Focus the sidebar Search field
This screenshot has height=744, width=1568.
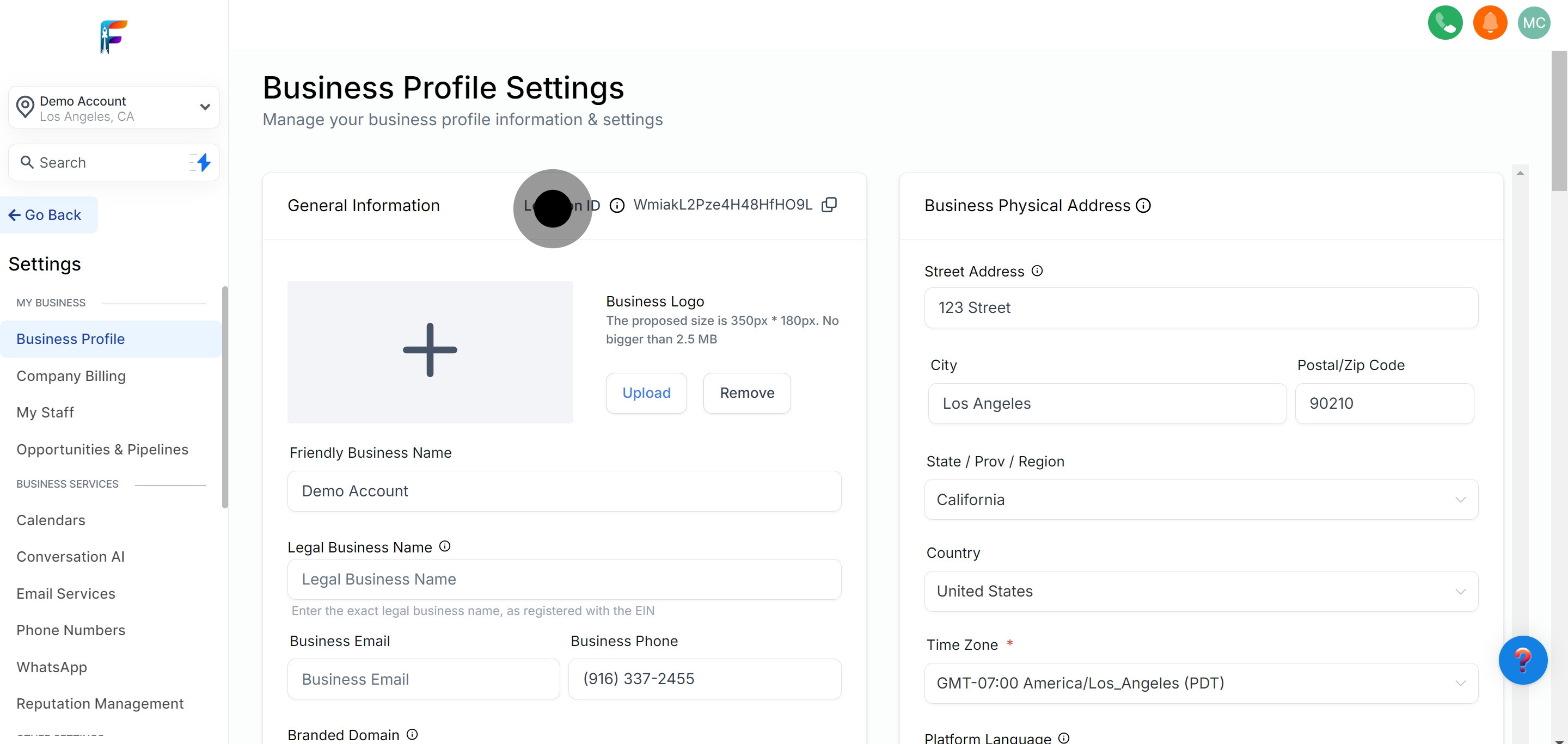(114, 162)
